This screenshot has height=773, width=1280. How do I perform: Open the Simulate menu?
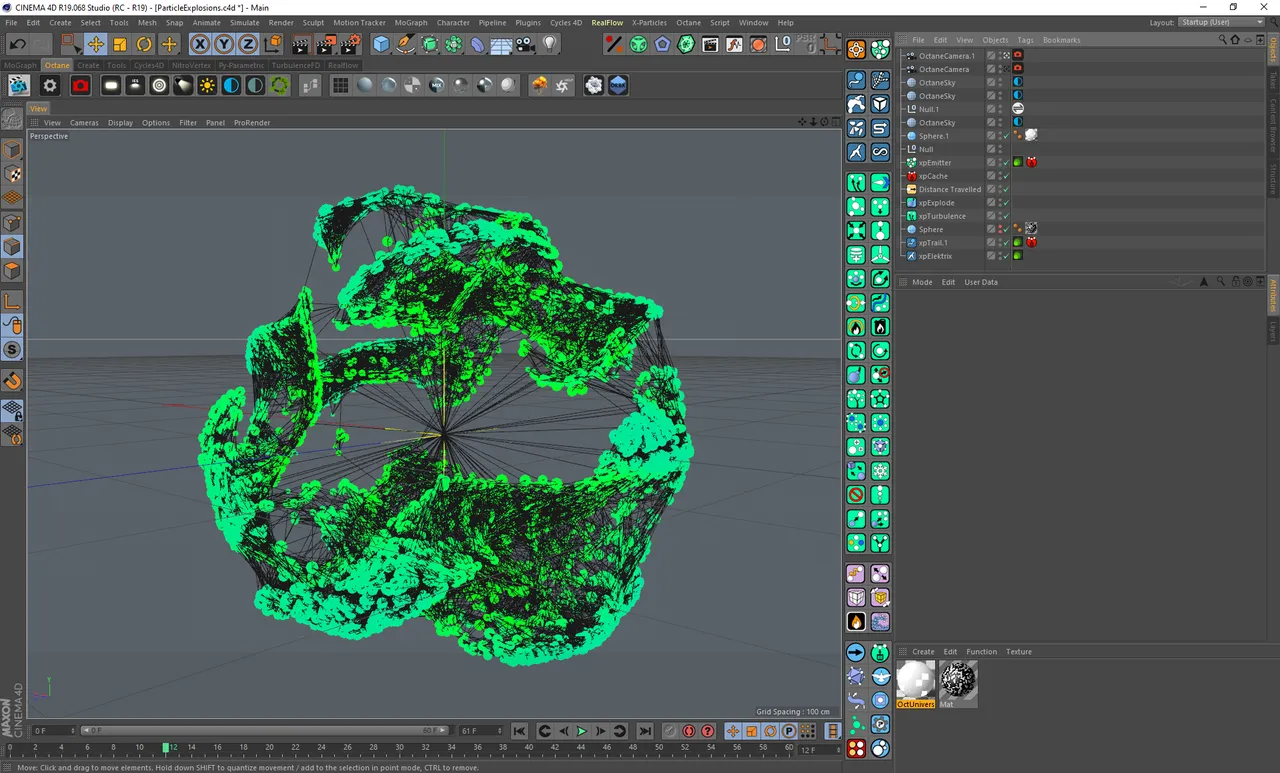(245, 22)
